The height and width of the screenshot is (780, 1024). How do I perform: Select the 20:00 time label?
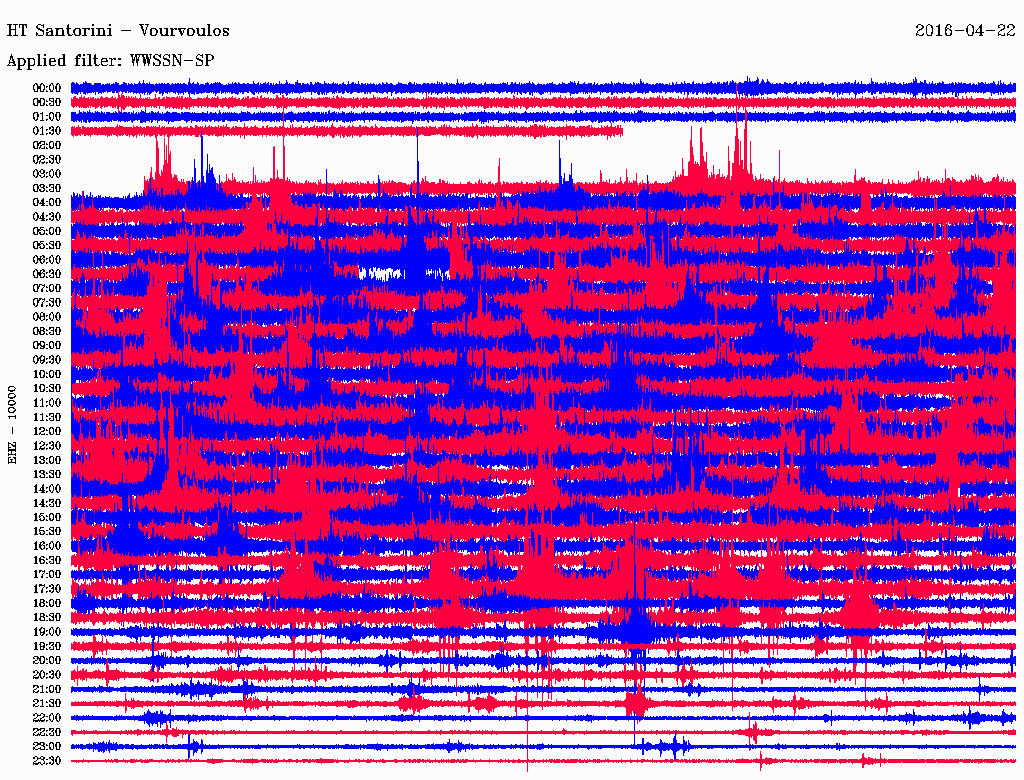coord(47,660)
